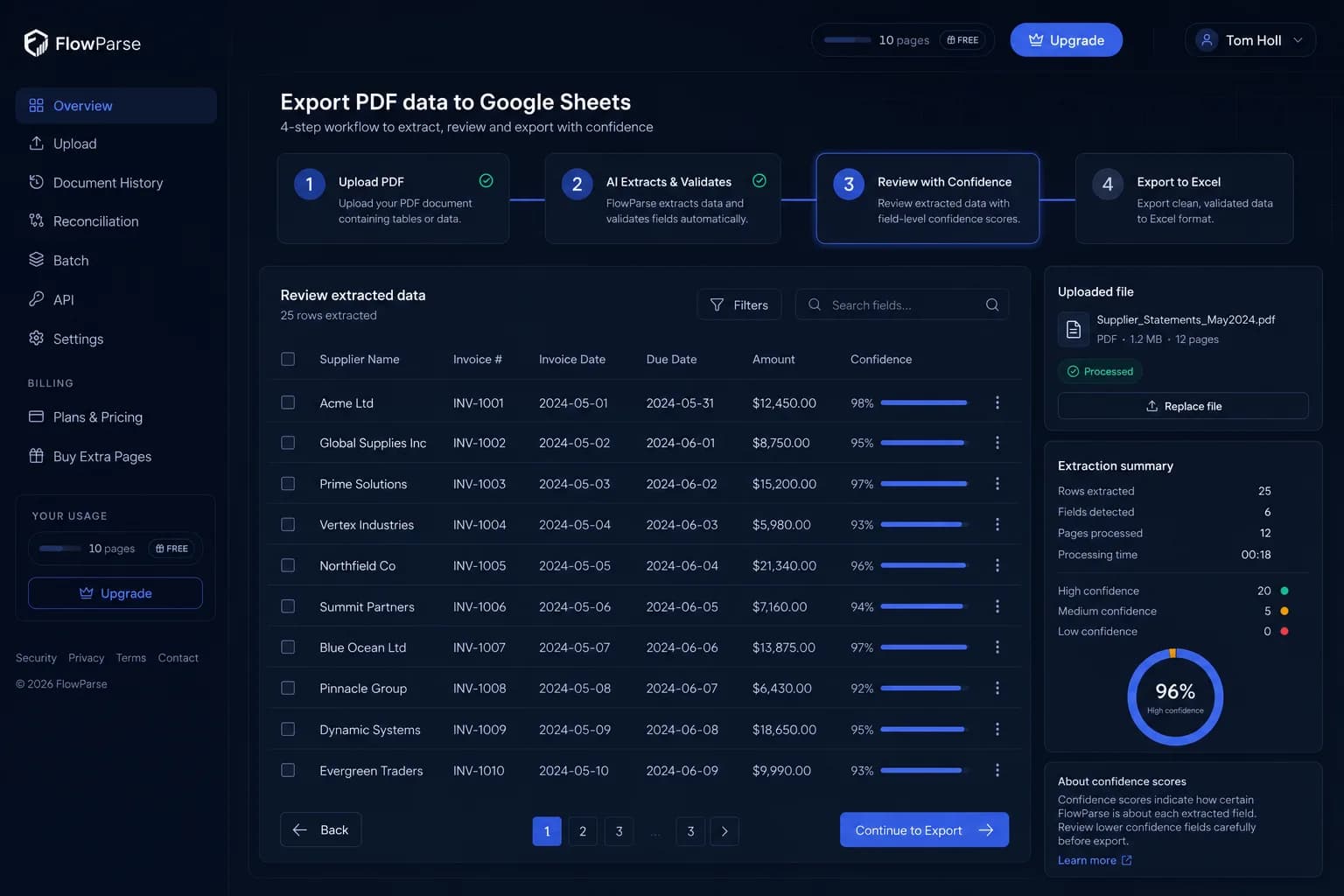The width and height of the screenshot is (1344, 896).
Task: Open the Tom Holl account dropdown
Action: (1250, 40)
